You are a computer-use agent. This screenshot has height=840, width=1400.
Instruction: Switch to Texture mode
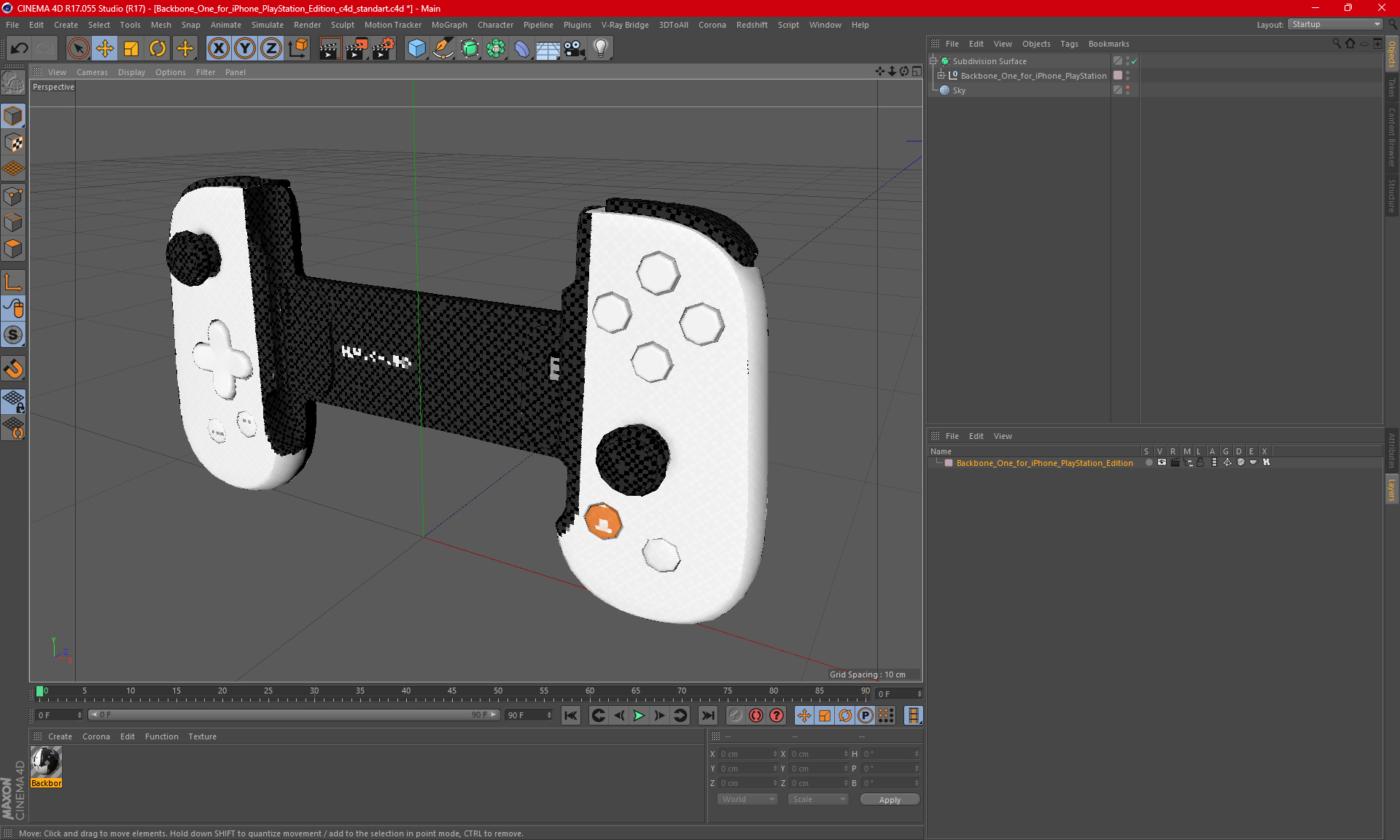[14, 143]
